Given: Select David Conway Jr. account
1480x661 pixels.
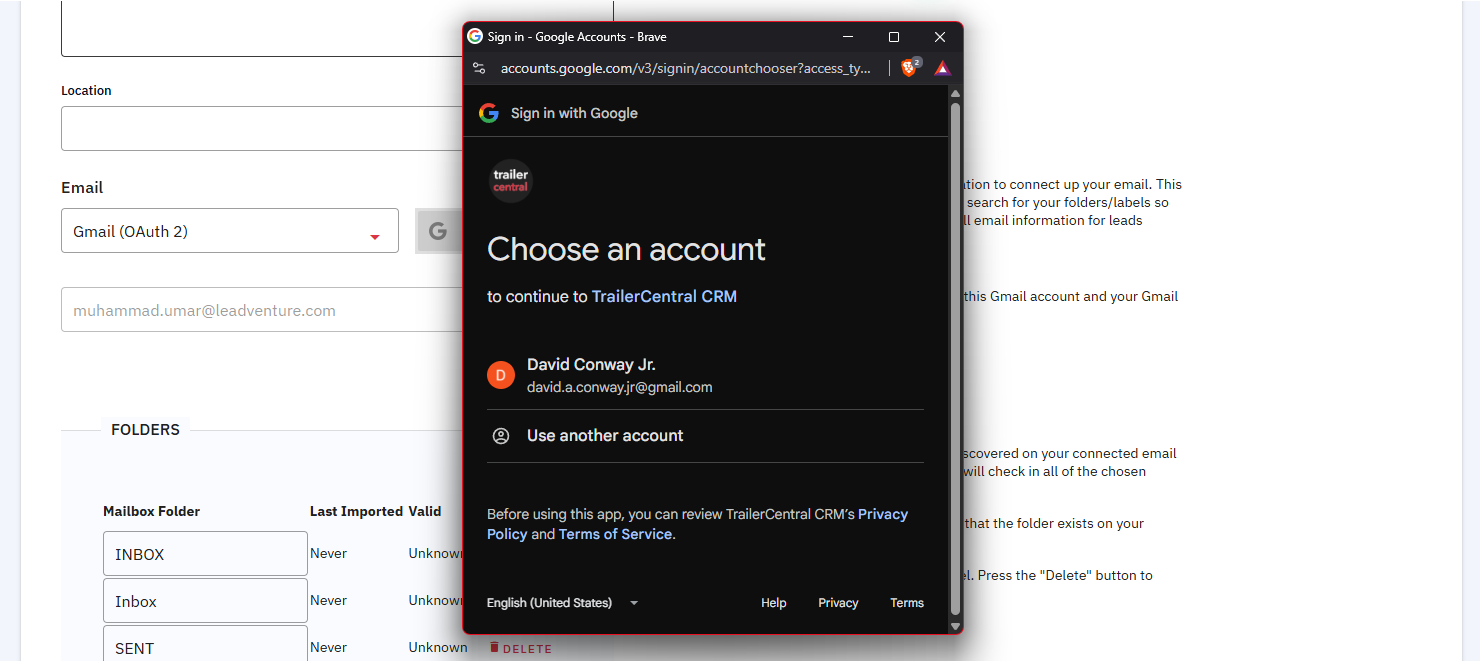Looking at the screenshot, I should pyautogui.click(x=705, y=375).
